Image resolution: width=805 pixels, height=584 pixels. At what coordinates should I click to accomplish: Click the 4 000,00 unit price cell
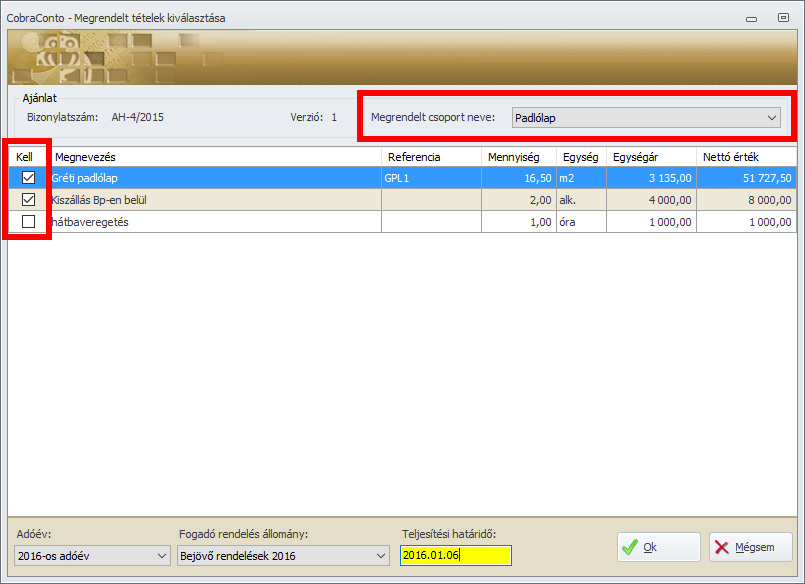coord(651,200)
